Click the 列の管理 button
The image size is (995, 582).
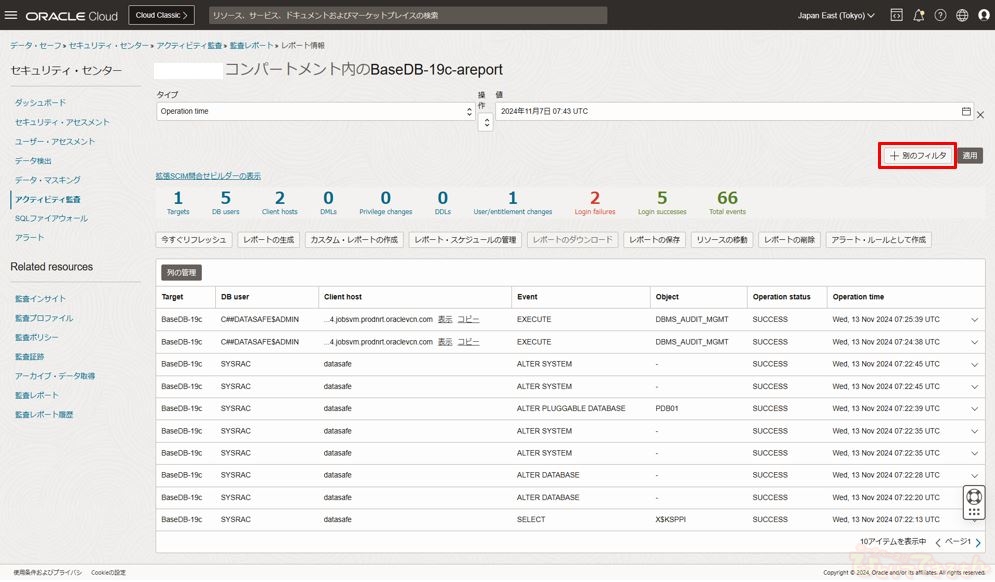[181, 272]
